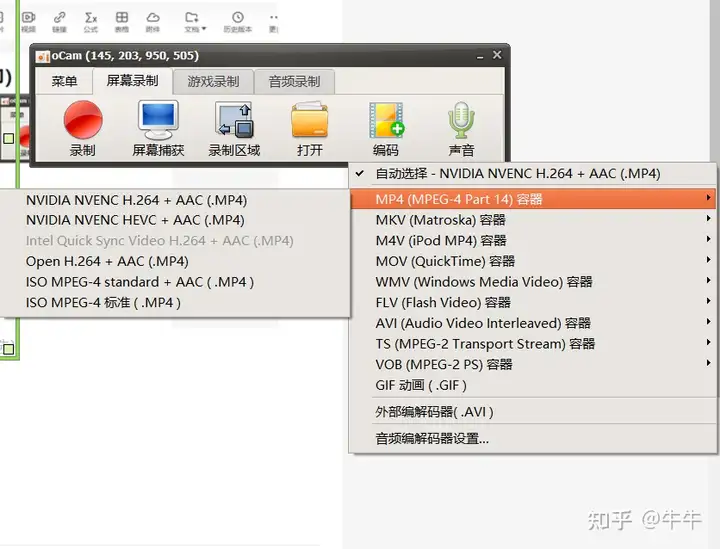Switch to the 屏幕录制 tab
The width and height of the screenshot is (720, 549).
tap(132, 81)
